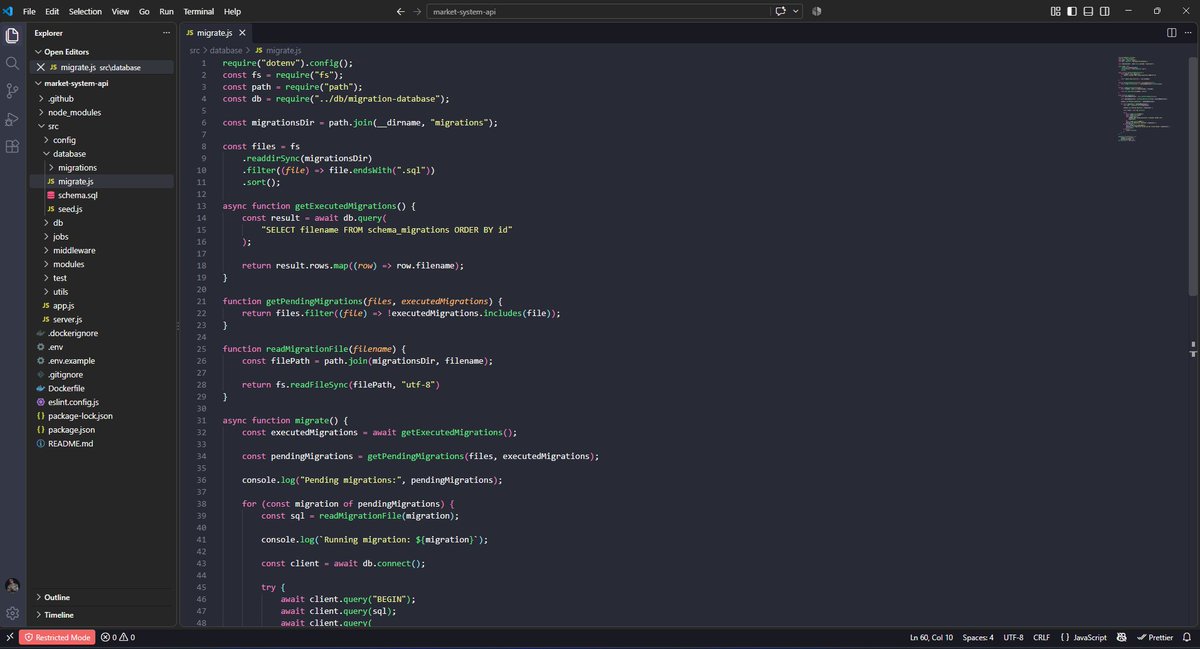
Task: Open the Help menu
Action: click(x=232, y=11)
